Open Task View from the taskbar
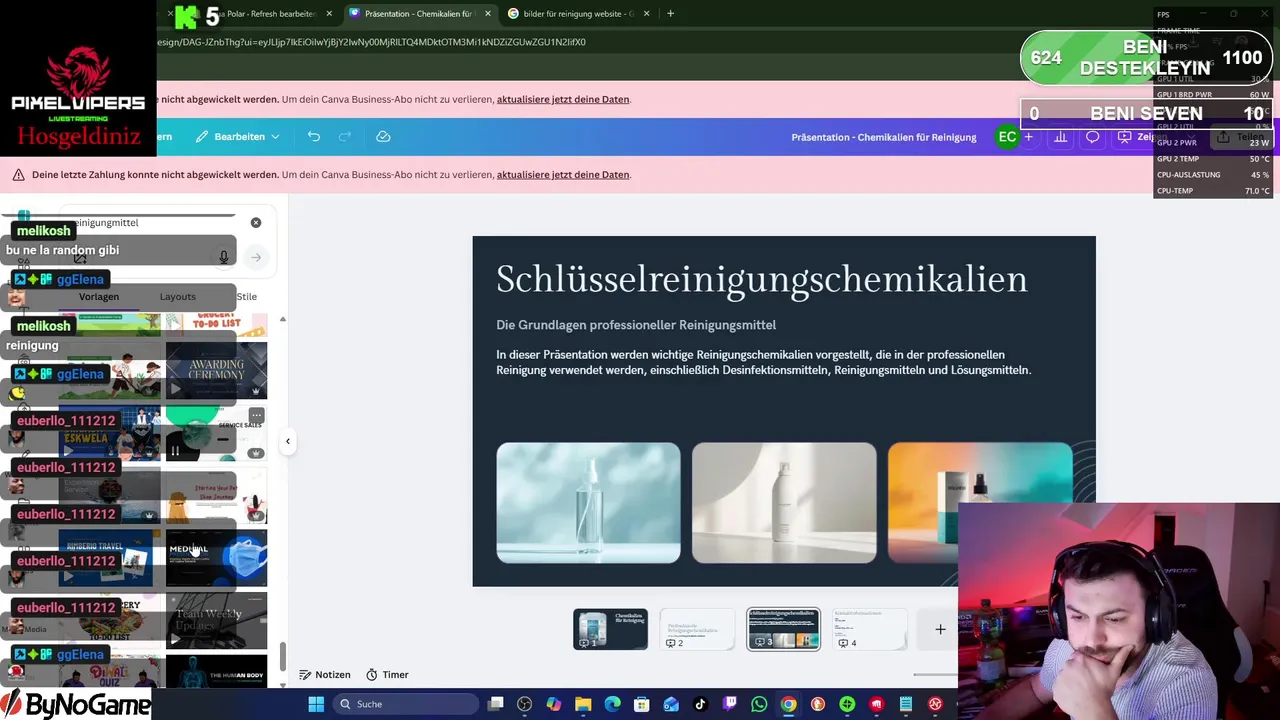 pyautogui.click(x=495, y=704)
